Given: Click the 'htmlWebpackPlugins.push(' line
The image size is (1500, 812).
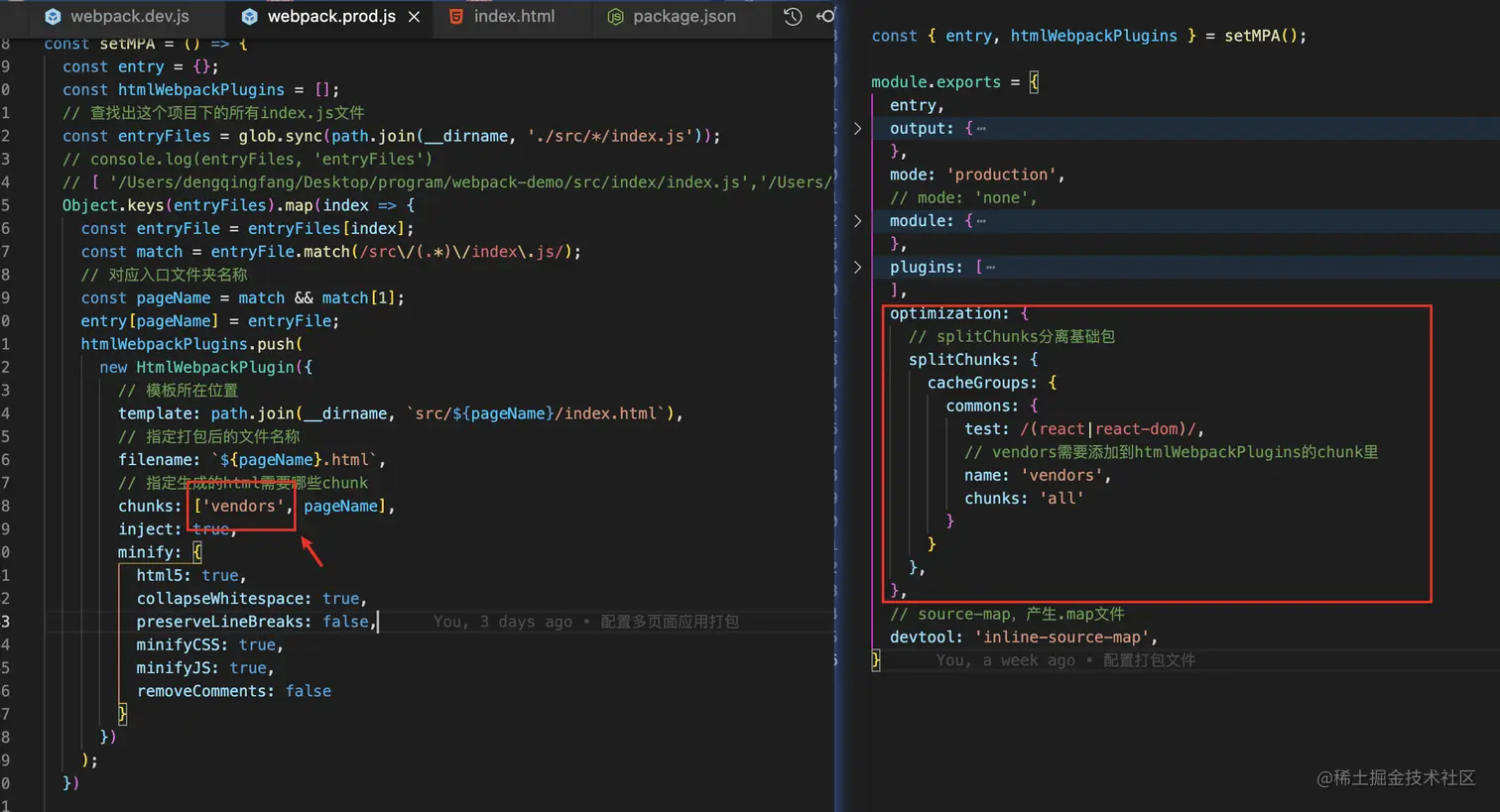Looking at the screenshot, I should [191, 344].
